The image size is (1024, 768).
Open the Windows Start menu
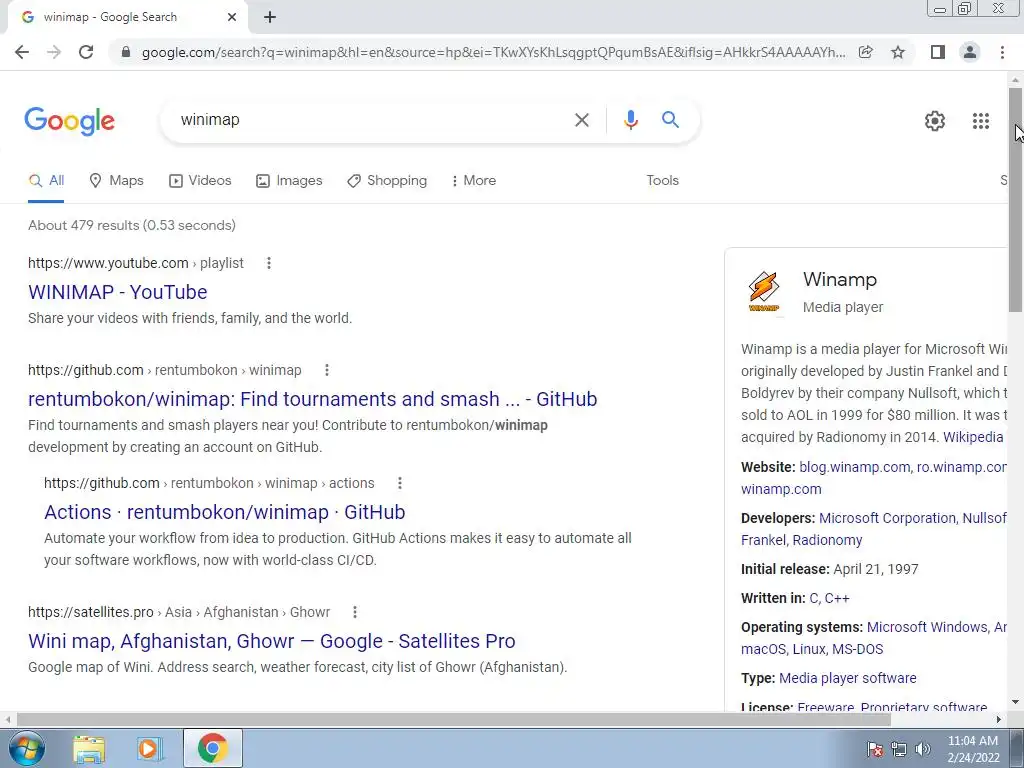pos(26,748)
